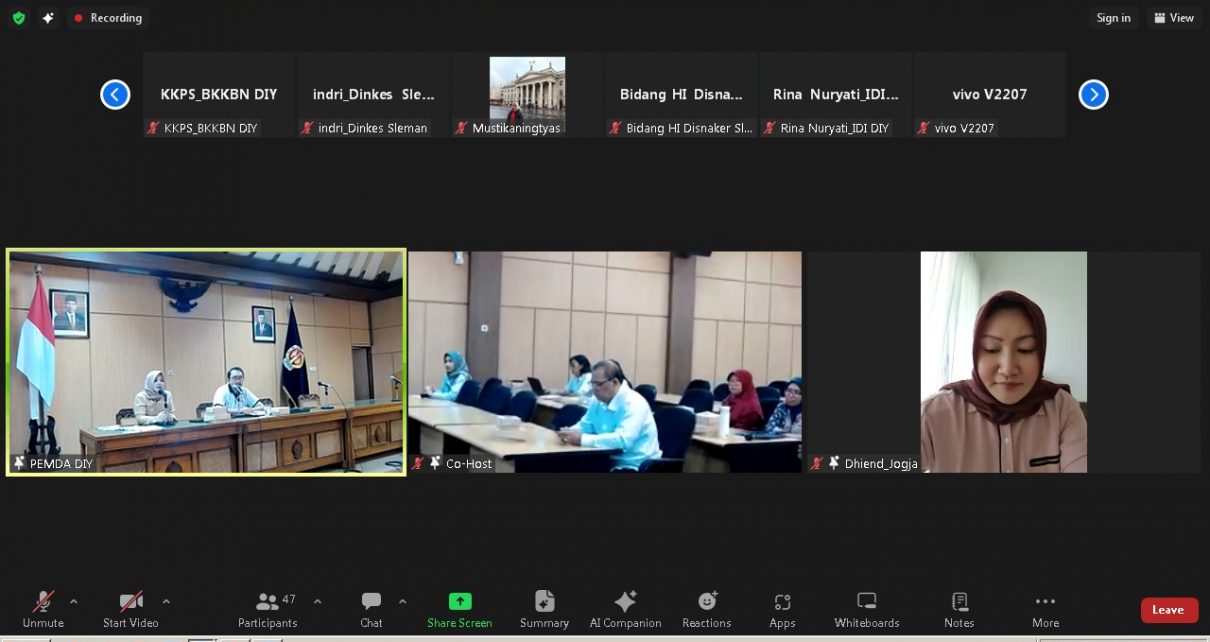Show next participants with right arrow
Viewport: 1210px width, 642px height.
[1093, 95]
